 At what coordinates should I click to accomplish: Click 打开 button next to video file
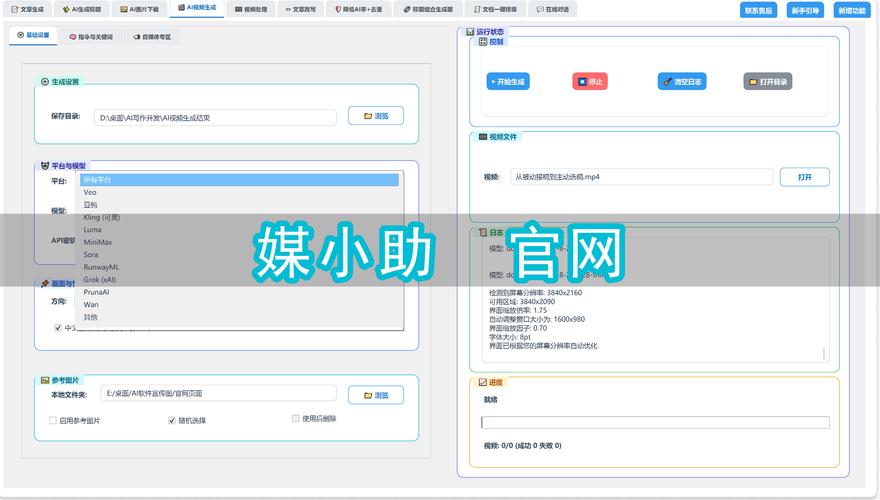click(x=804, y=177)
